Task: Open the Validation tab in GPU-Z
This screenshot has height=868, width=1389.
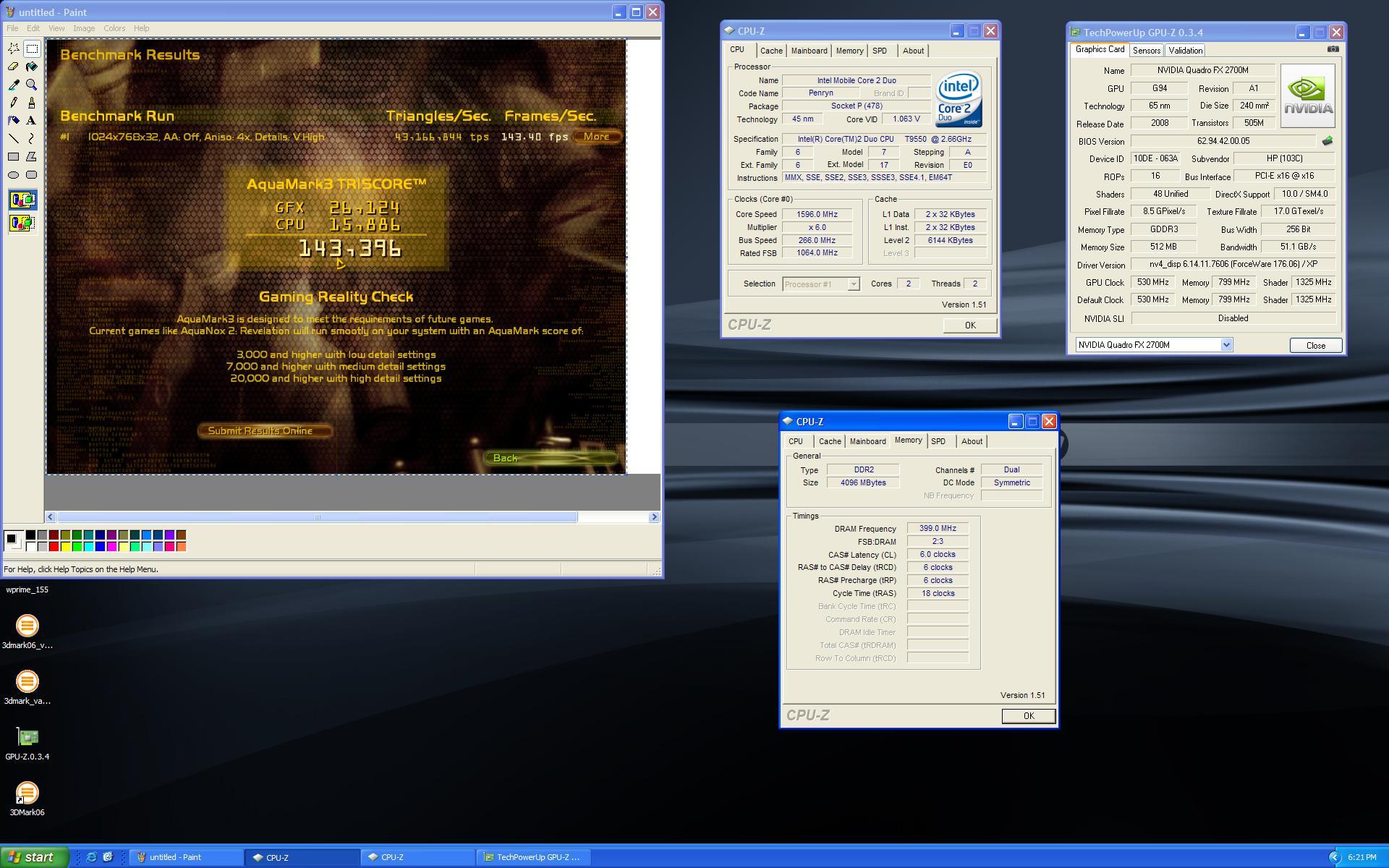Action: click(x=1185, y=51)
